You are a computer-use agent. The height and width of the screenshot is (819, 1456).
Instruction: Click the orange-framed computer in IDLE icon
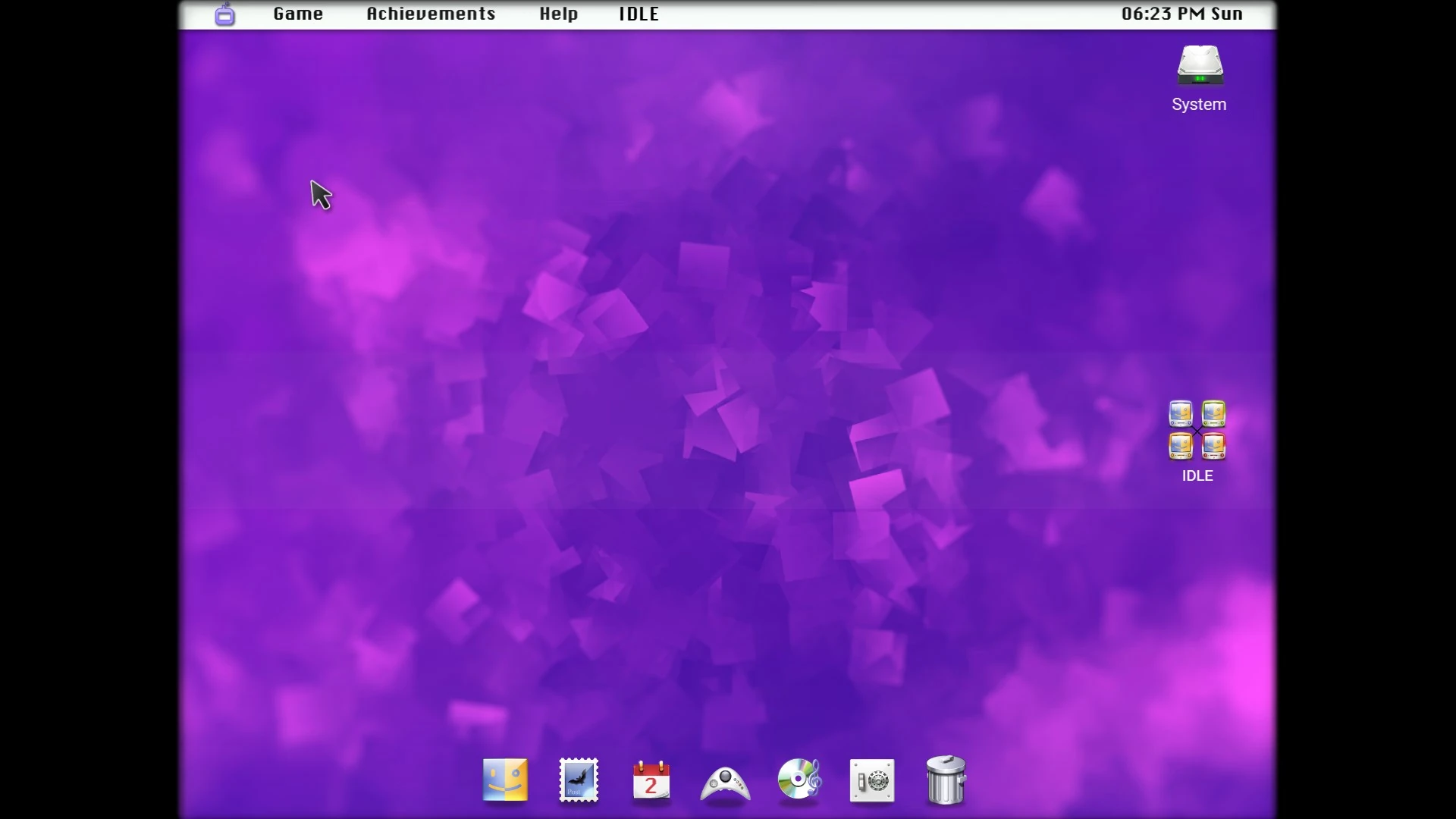coord(1181,446)
